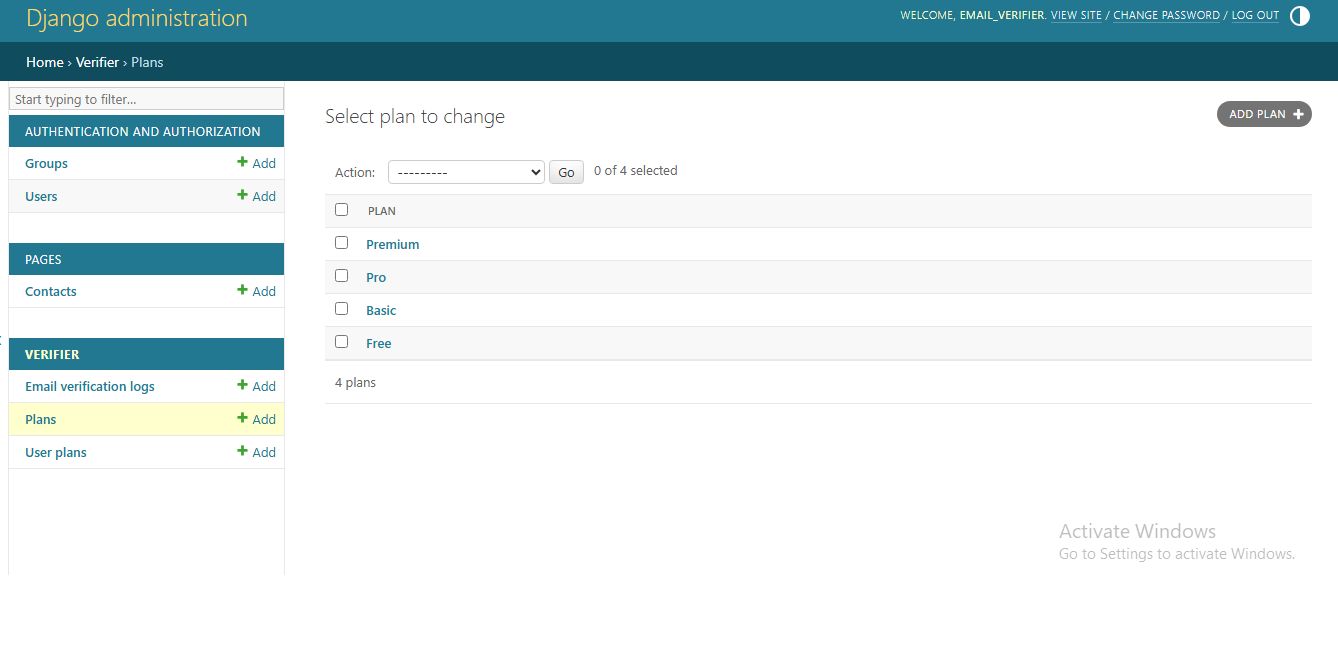The image size is (1338, 661).
Task: Tick the select-all checkbox in PLAN header
Action: pos(341,210)
